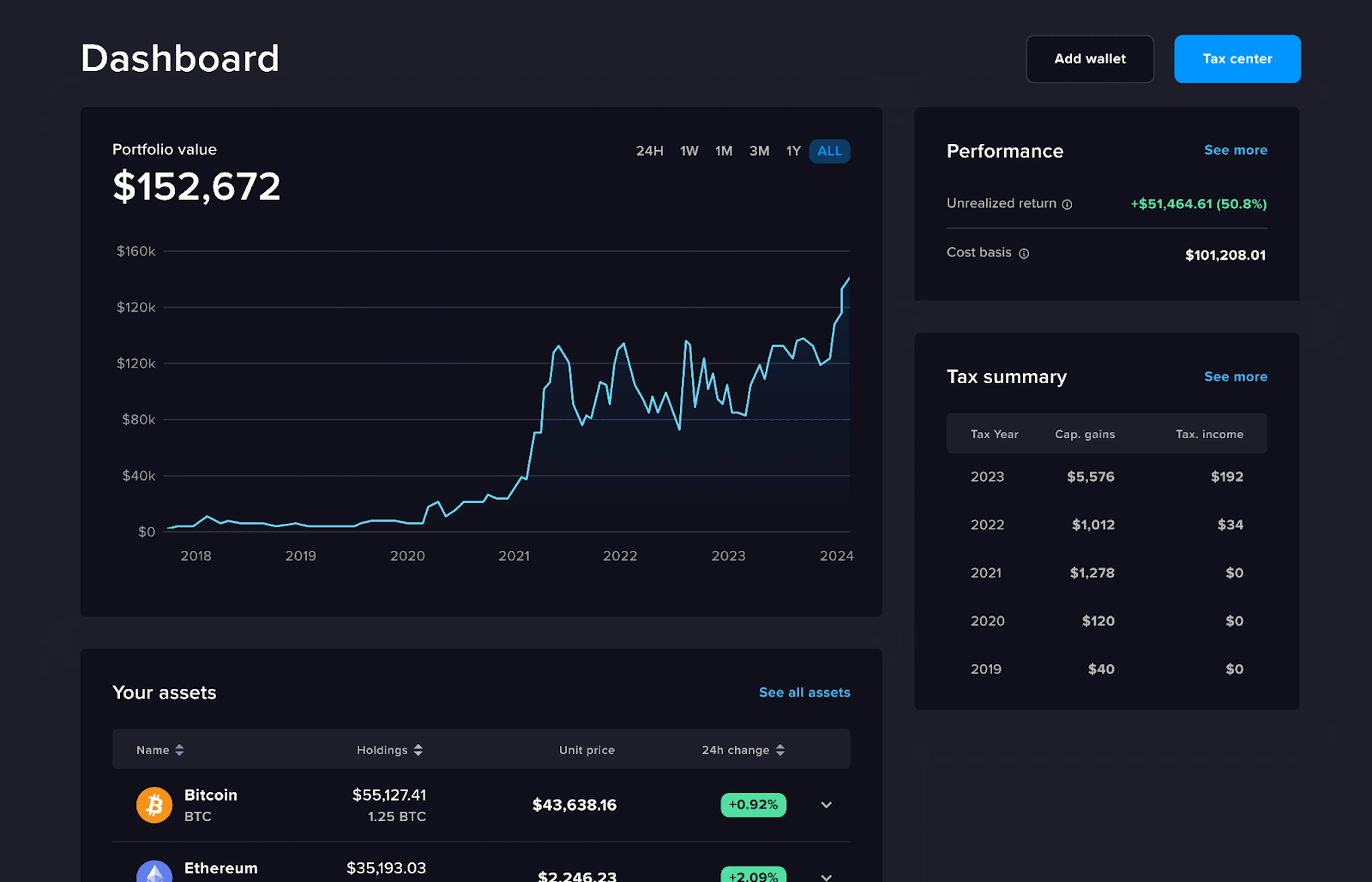Click the sort arrows beside Name column
1372x882 pixels.
(x=179, y=749)
